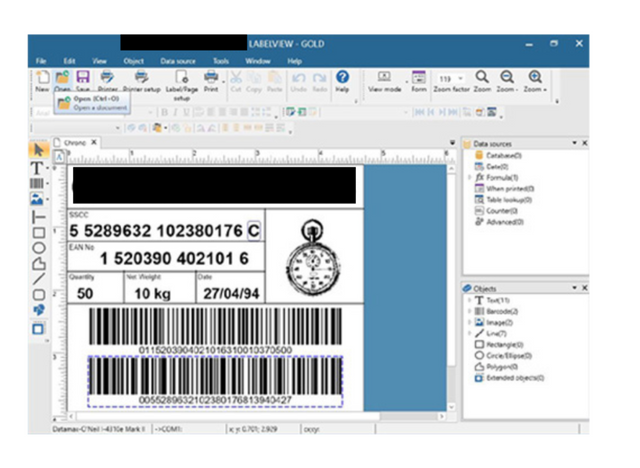This screenshot has height=468, width=640.
Task: Open the Zoom factor dropdown
Action: 461,78
